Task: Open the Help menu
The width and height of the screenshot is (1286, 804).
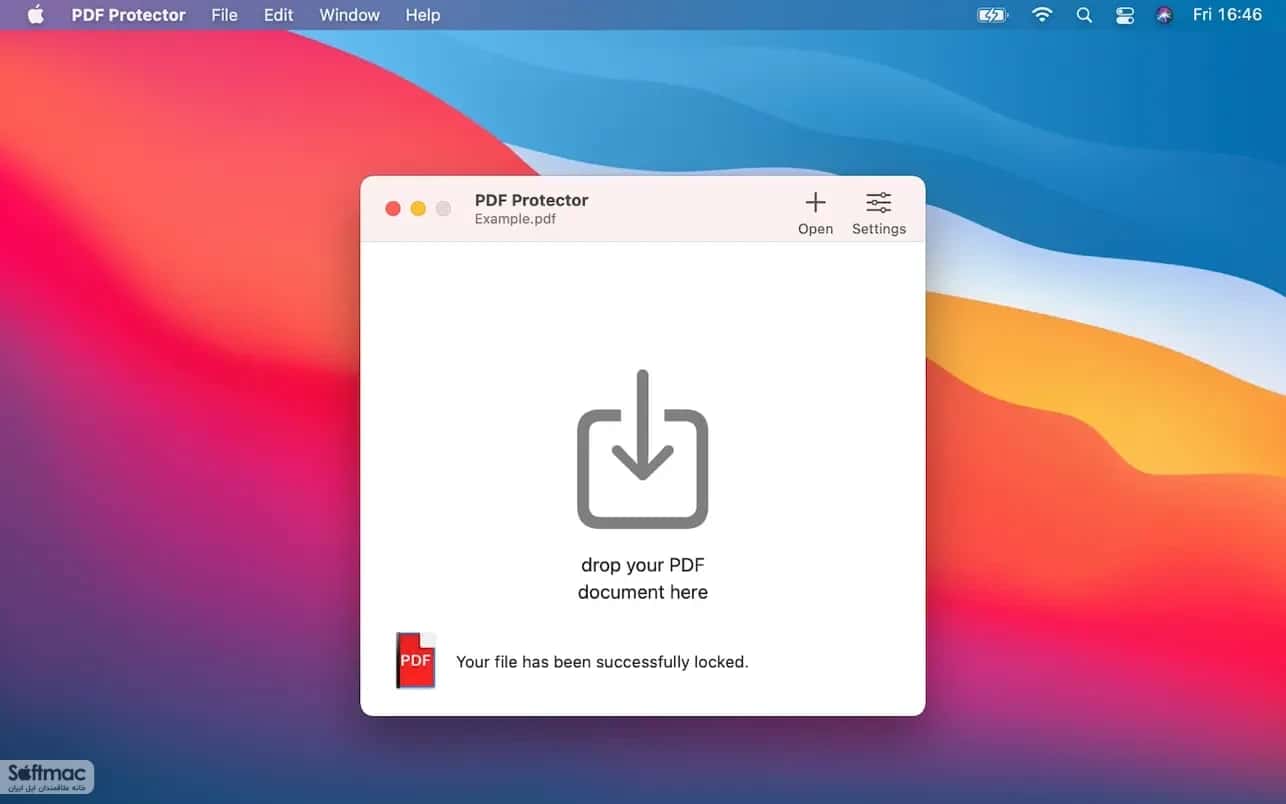Action: 423,15
